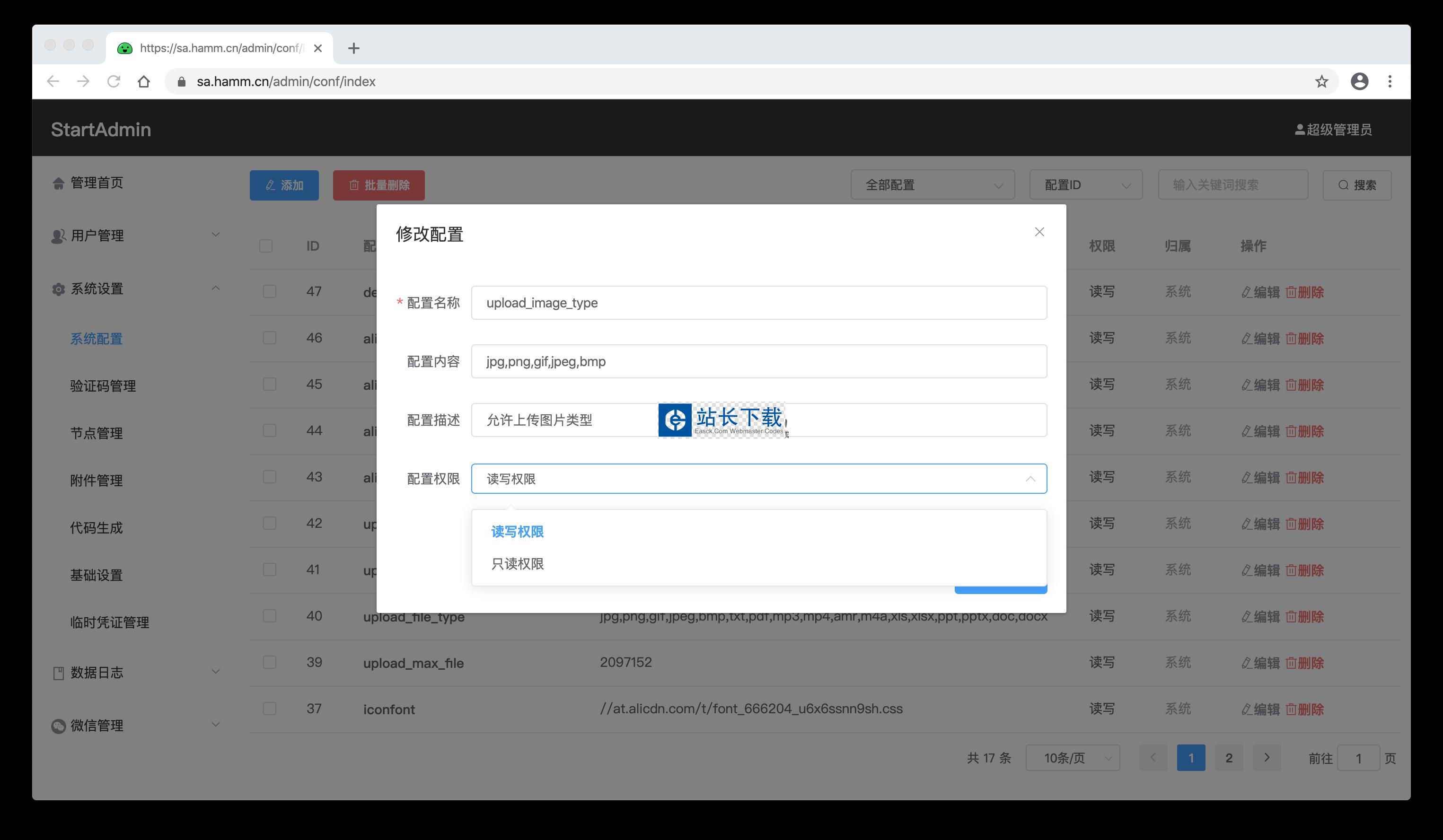This screenshot has height=840, width=1443.
Task: Delete the iconfont row
Action: (1304, 709)
